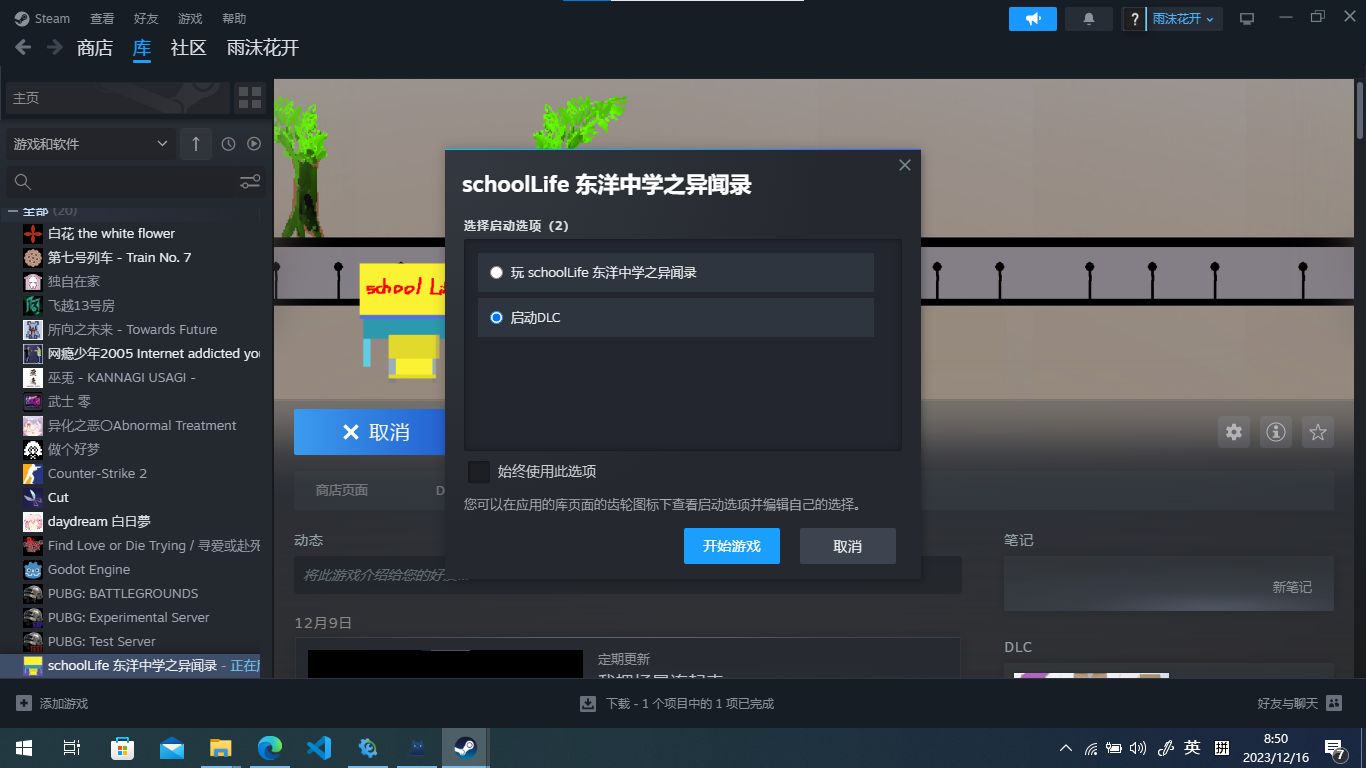The image size is (1366, 768).
Task: Open the 好友 menu
Action: click(146, 19)
